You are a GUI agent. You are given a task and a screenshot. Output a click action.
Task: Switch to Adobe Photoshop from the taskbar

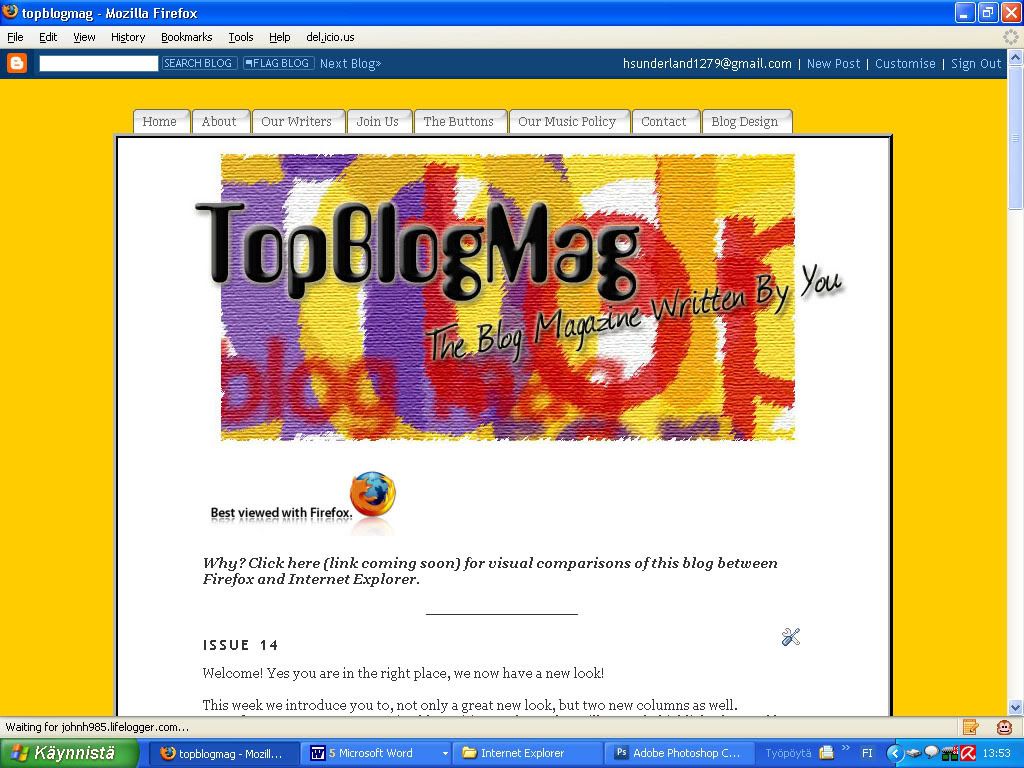click(x=680, y=754)
